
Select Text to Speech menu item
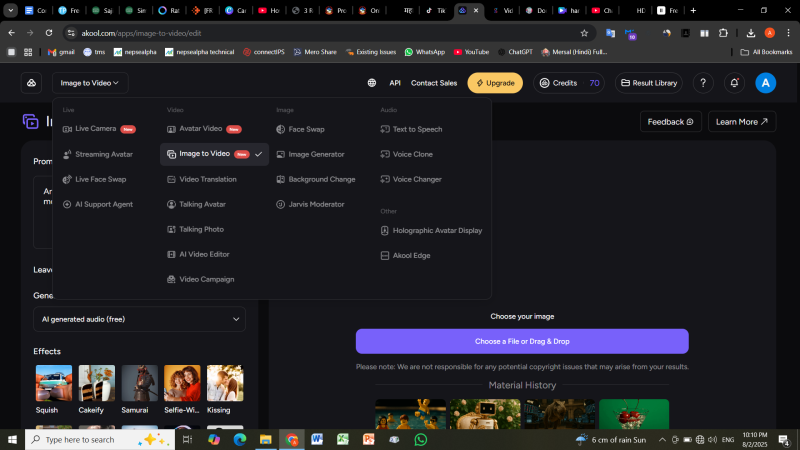tap(417, 129)
